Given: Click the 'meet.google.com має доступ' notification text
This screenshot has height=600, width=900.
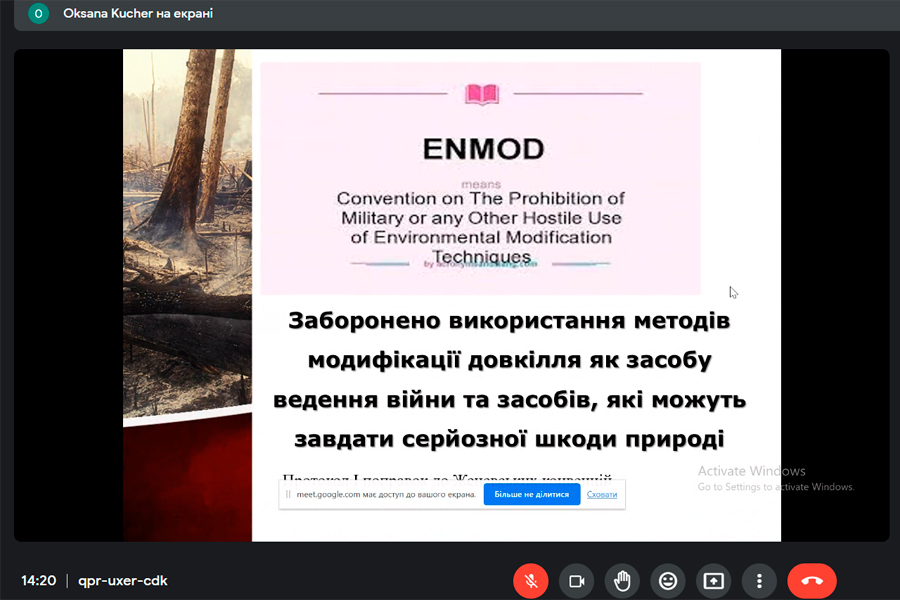Looking at the screenshot, I should [386, 494].
